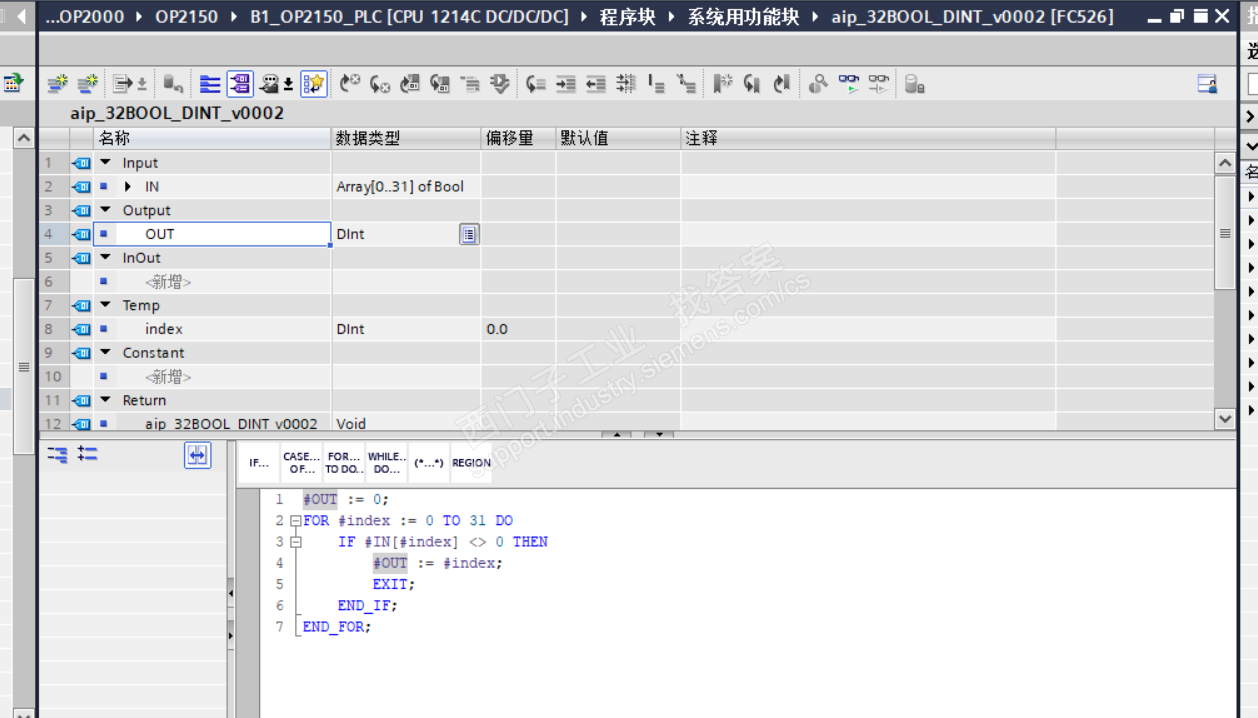The height and width of the screenshot is (718, 1258).
Task: Toggle the double-arrow width icon beside instruction buttons
Action: [198, 455]
